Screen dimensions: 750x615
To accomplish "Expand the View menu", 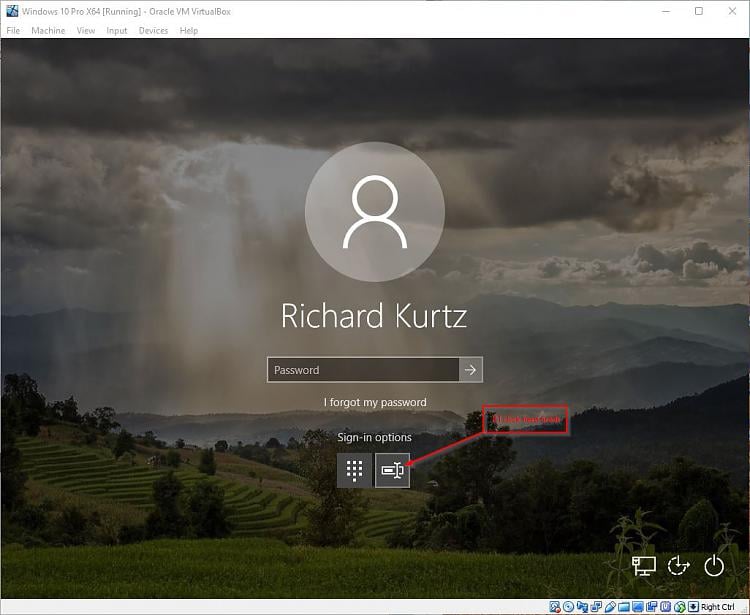I will 86,31.
